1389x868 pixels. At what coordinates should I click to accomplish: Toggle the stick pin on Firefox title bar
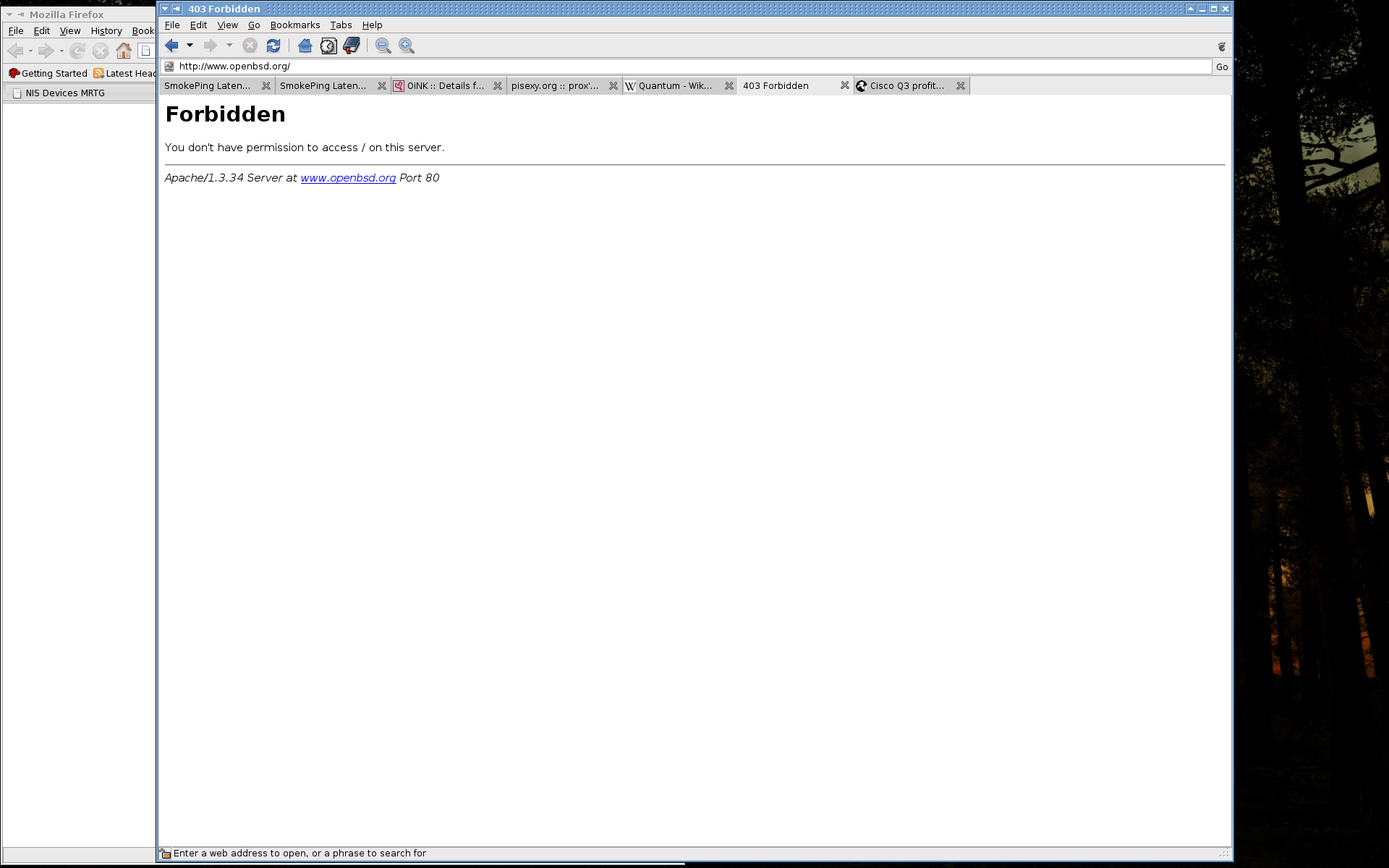point(21,14)
